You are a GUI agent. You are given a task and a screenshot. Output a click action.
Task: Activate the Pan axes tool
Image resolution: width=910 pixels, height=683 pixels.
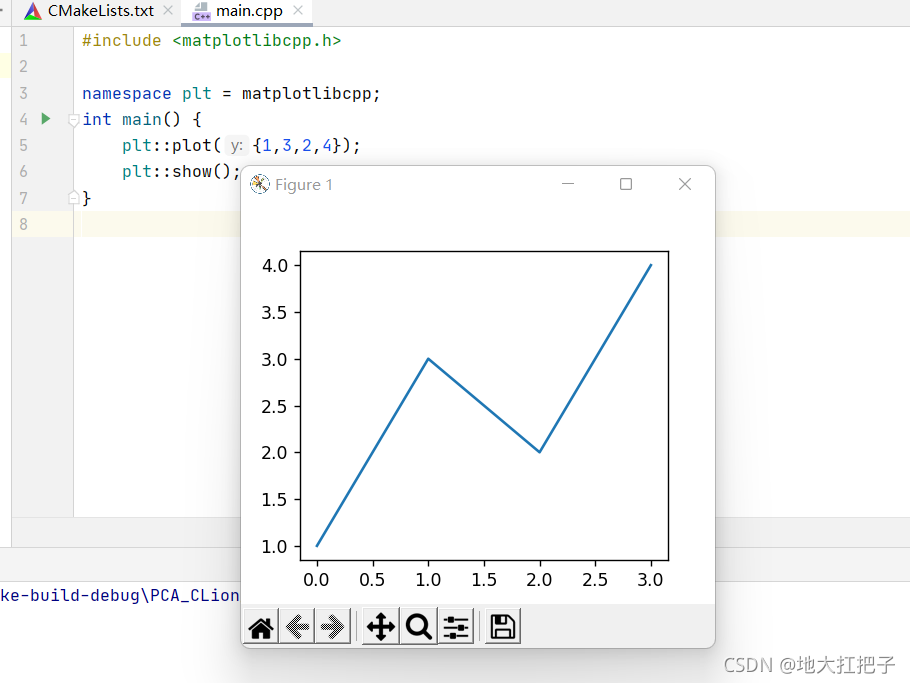[381, 627]
